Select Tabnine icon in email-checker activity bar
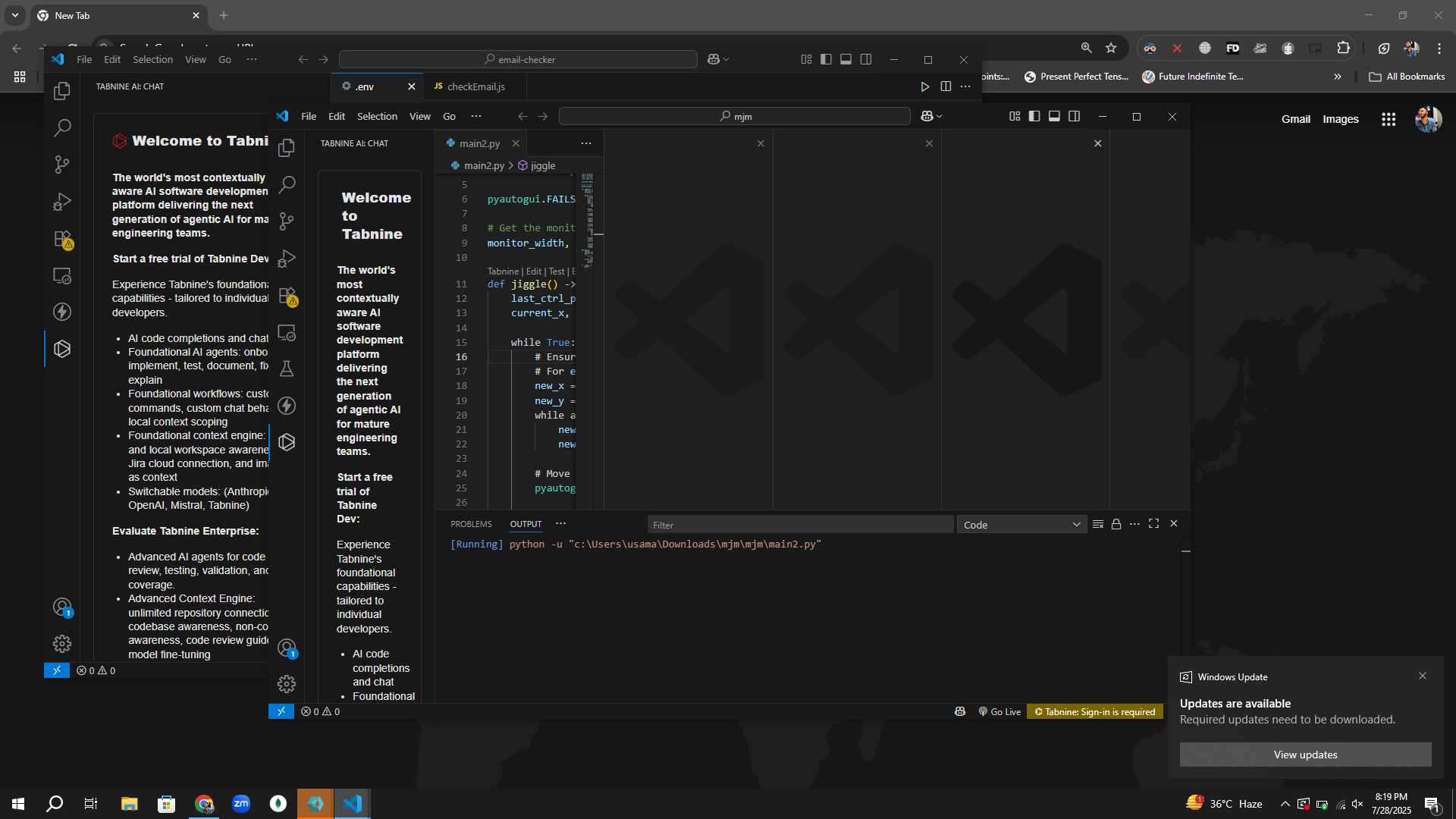 62,349
